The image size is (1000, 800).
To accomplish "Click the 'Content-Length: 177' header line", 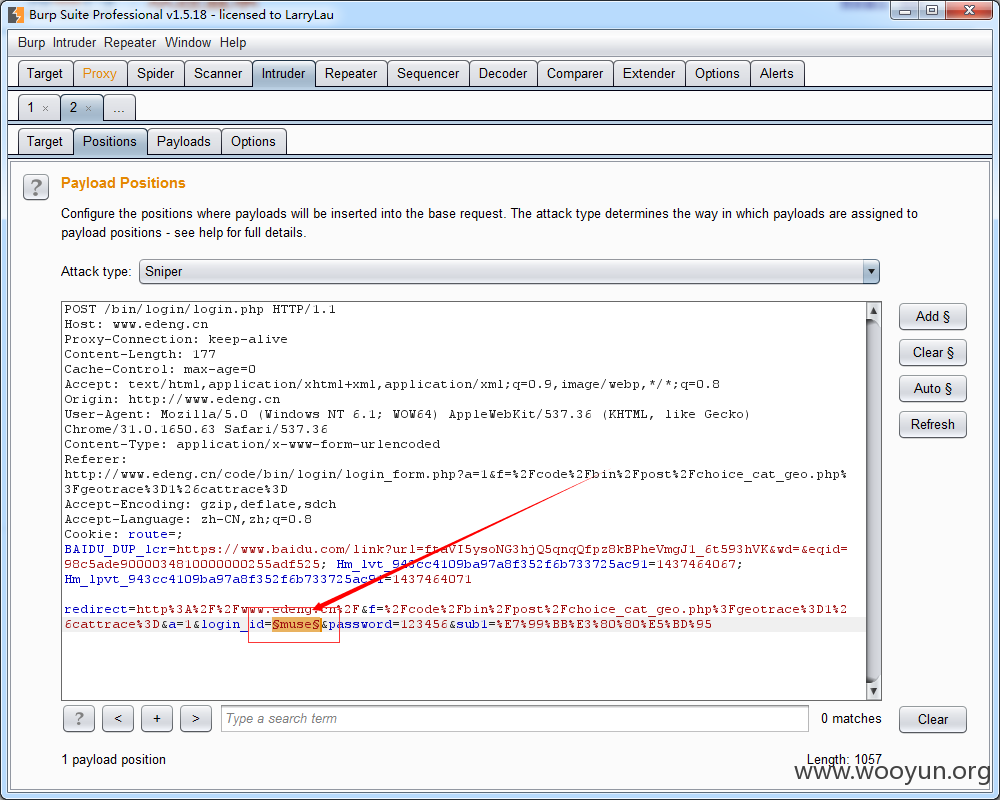I will (140, 354).
